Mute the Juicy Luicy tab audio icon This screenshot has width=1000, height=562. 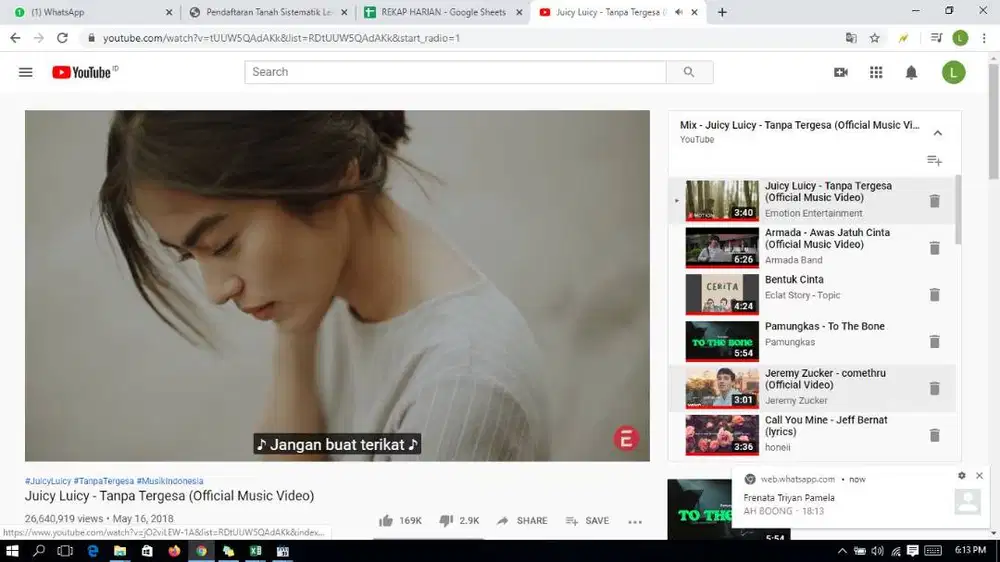tap(679, 12)
